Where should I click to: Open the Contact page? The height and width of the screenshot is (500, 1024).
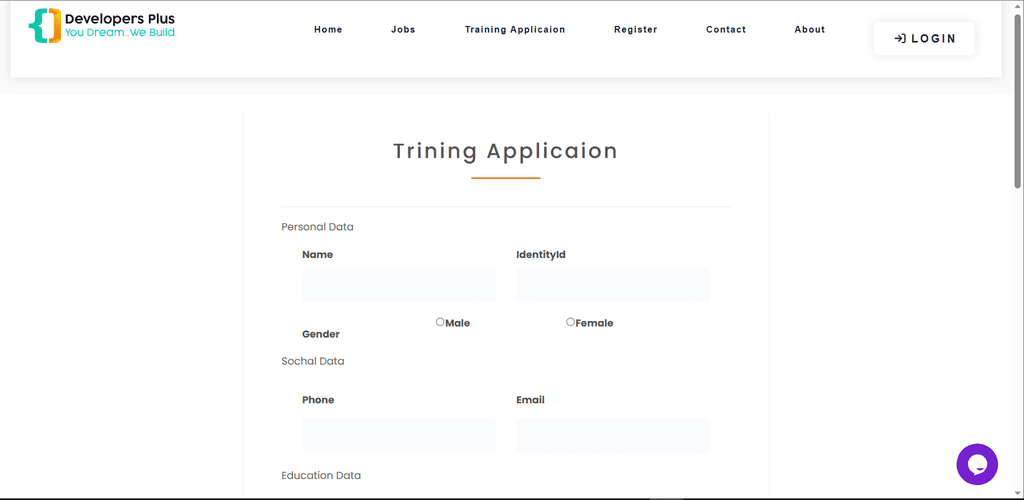(x=726, y=29)
